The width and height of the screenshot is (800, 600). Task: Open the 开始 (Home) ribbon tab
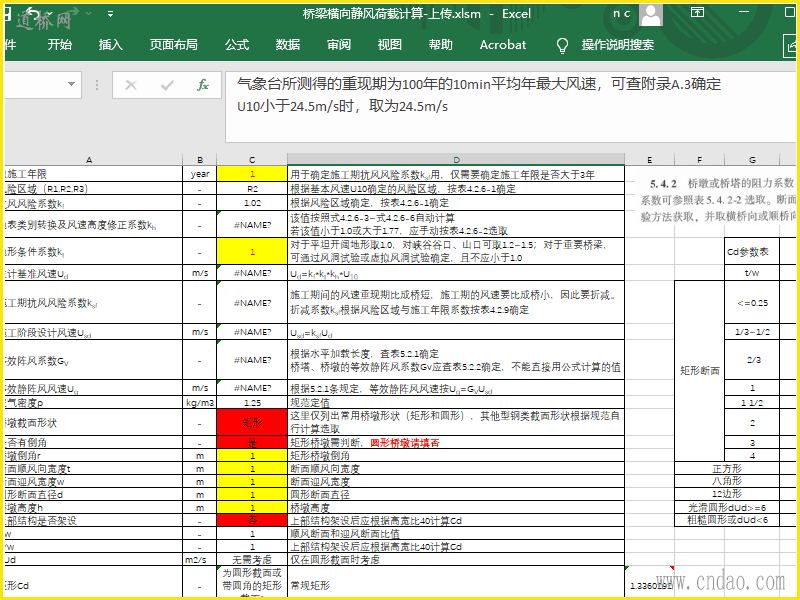59,45
